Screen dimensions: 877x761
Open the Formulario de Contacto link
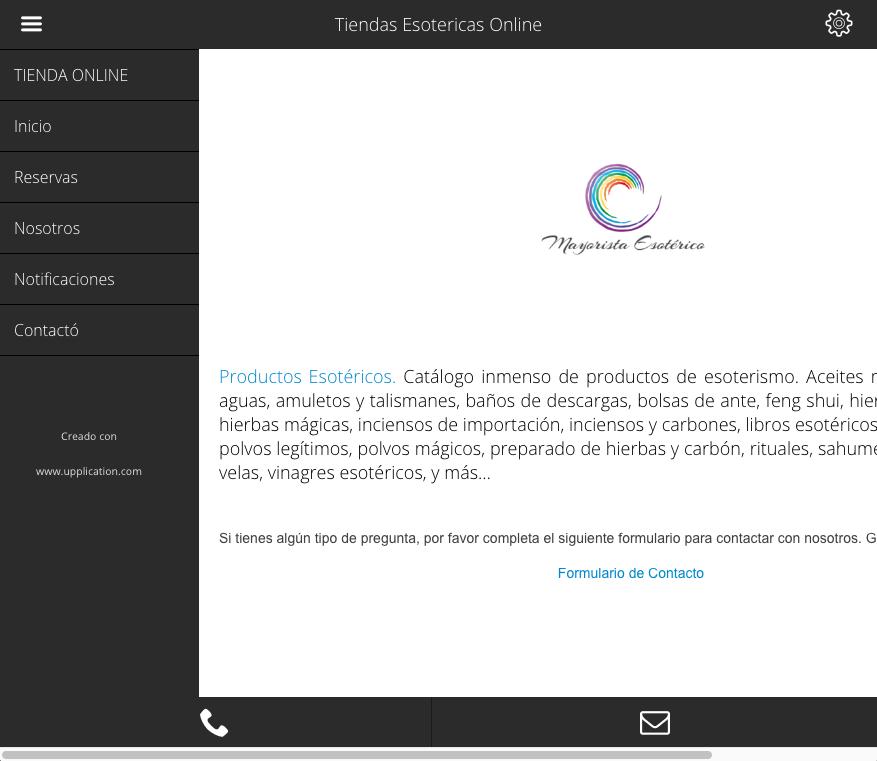[630, 573]
